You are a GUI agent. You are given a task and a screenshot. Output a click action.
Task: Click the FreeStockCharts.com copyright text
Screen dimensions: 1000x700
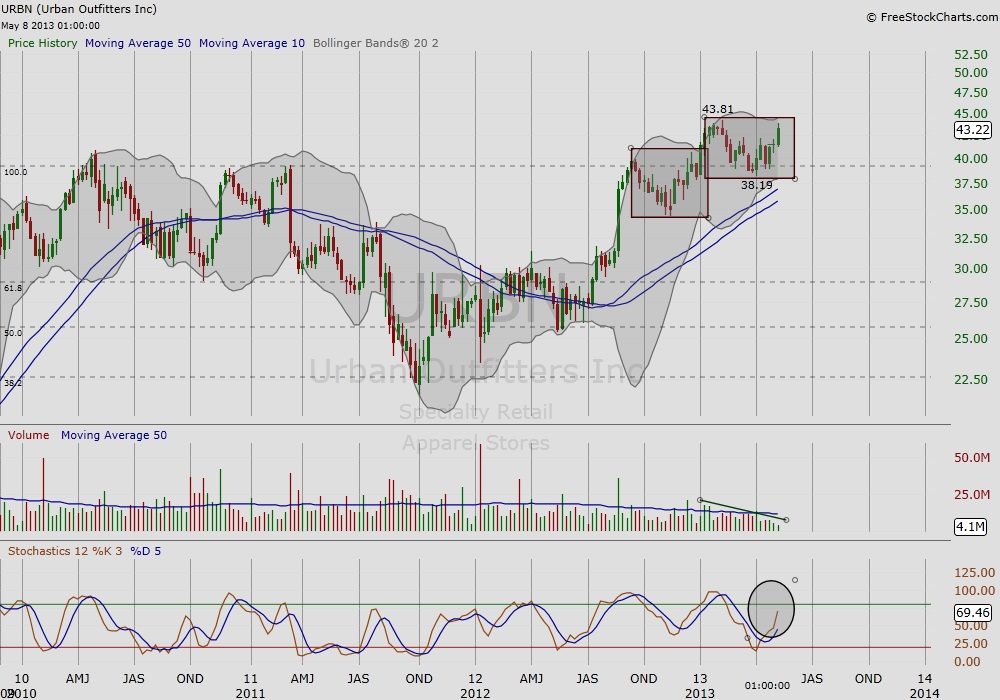click(x=932, y=17)
